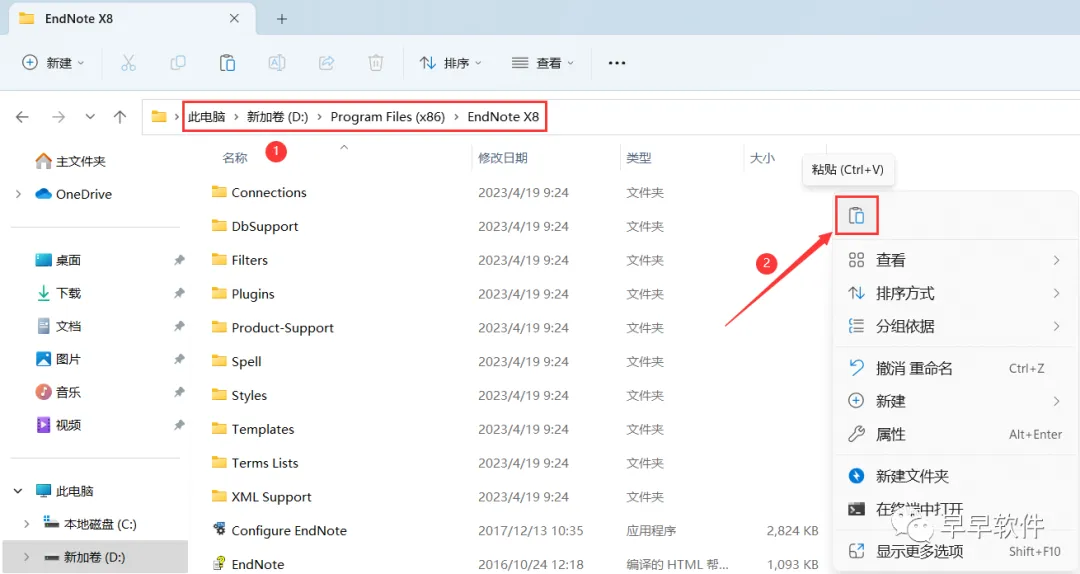Sort by 类型 column header
Screen dimensions: 1080x574
[638, 158]
